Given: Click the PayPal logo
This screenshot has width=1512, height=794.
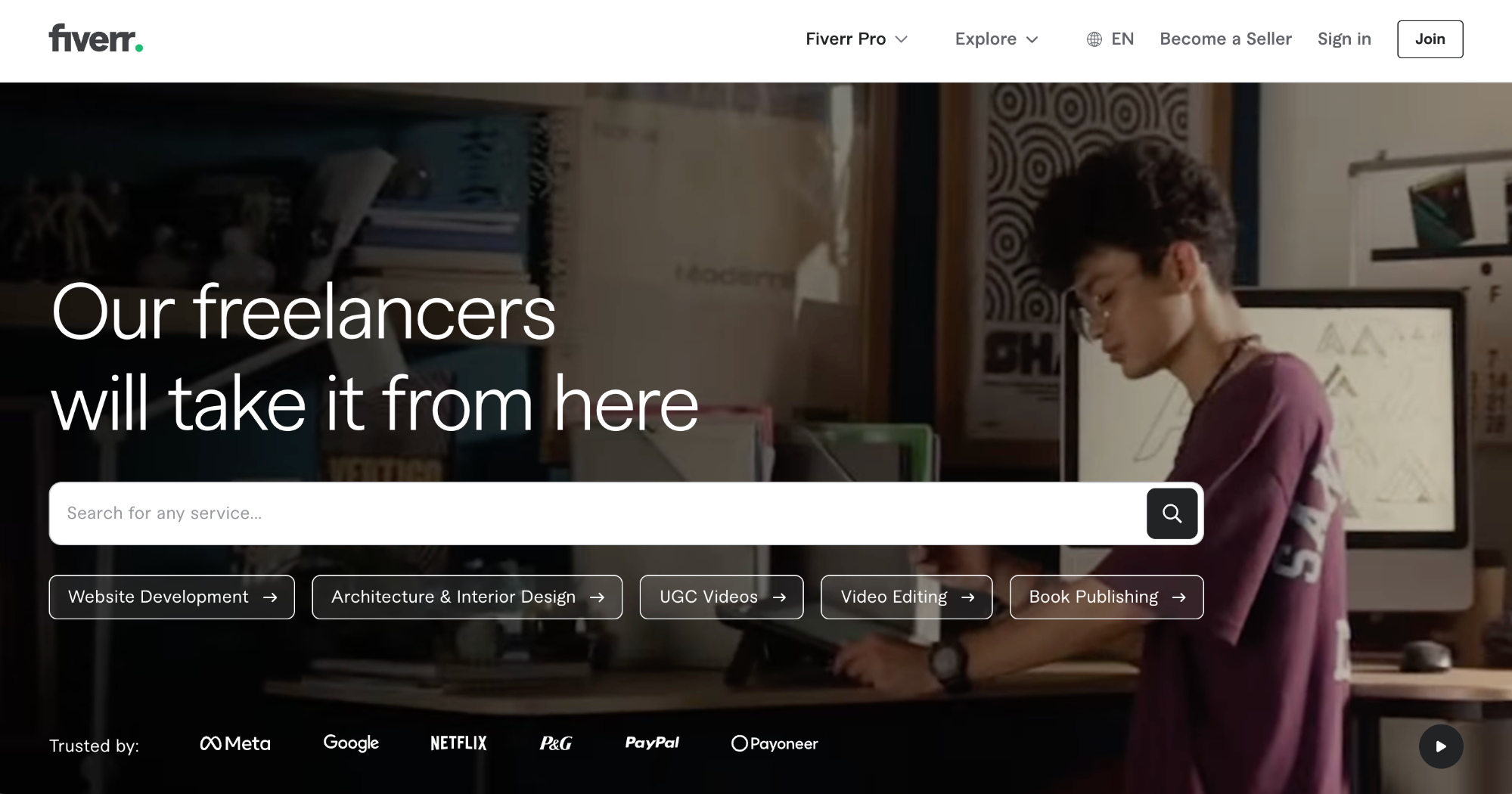Looking at the screenshot, I should click(x=652, y=743).
